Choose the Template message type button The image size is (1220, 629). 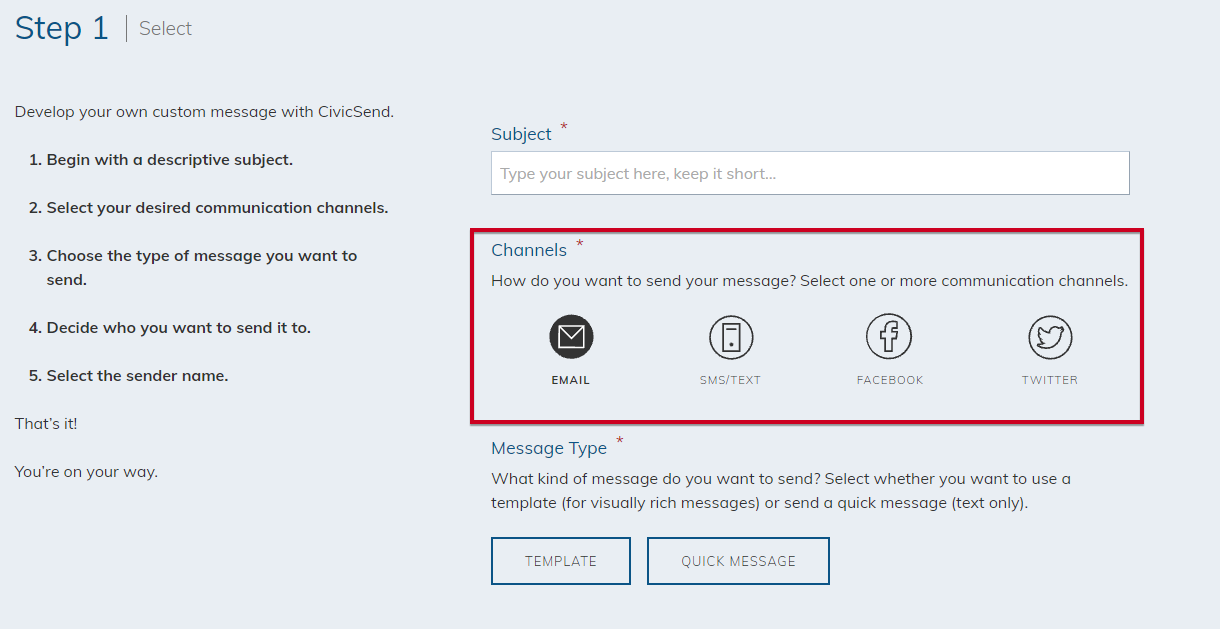click(x=561, y=561)
